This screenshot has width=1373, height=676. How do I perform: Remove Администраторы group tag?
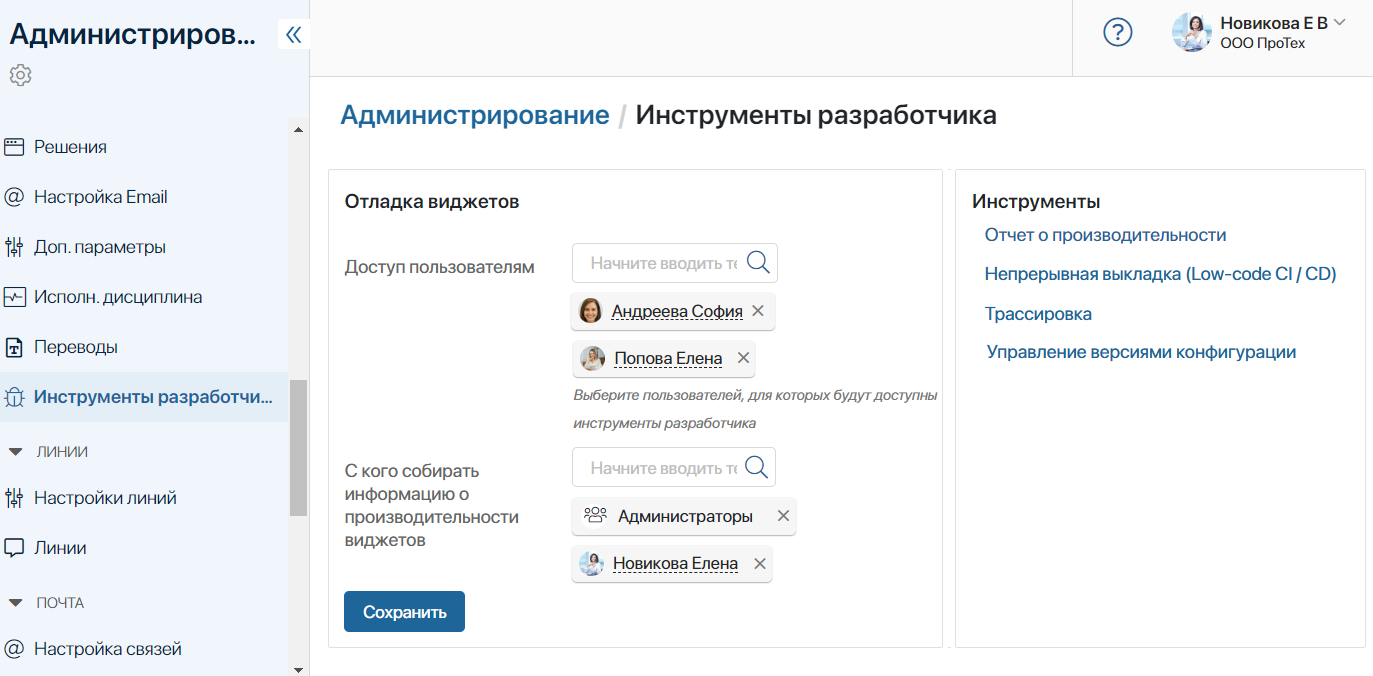[783, 516]
